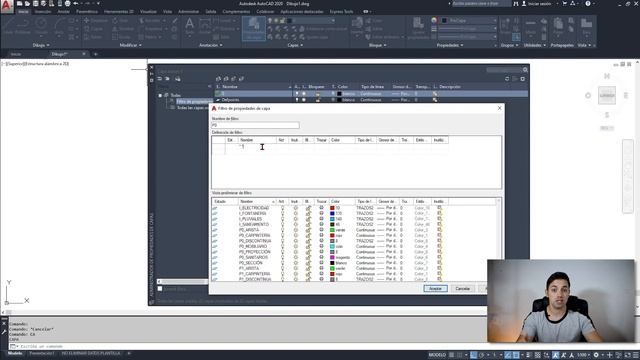Switch to the Dibujo1 drawing tab

point(60,54)
